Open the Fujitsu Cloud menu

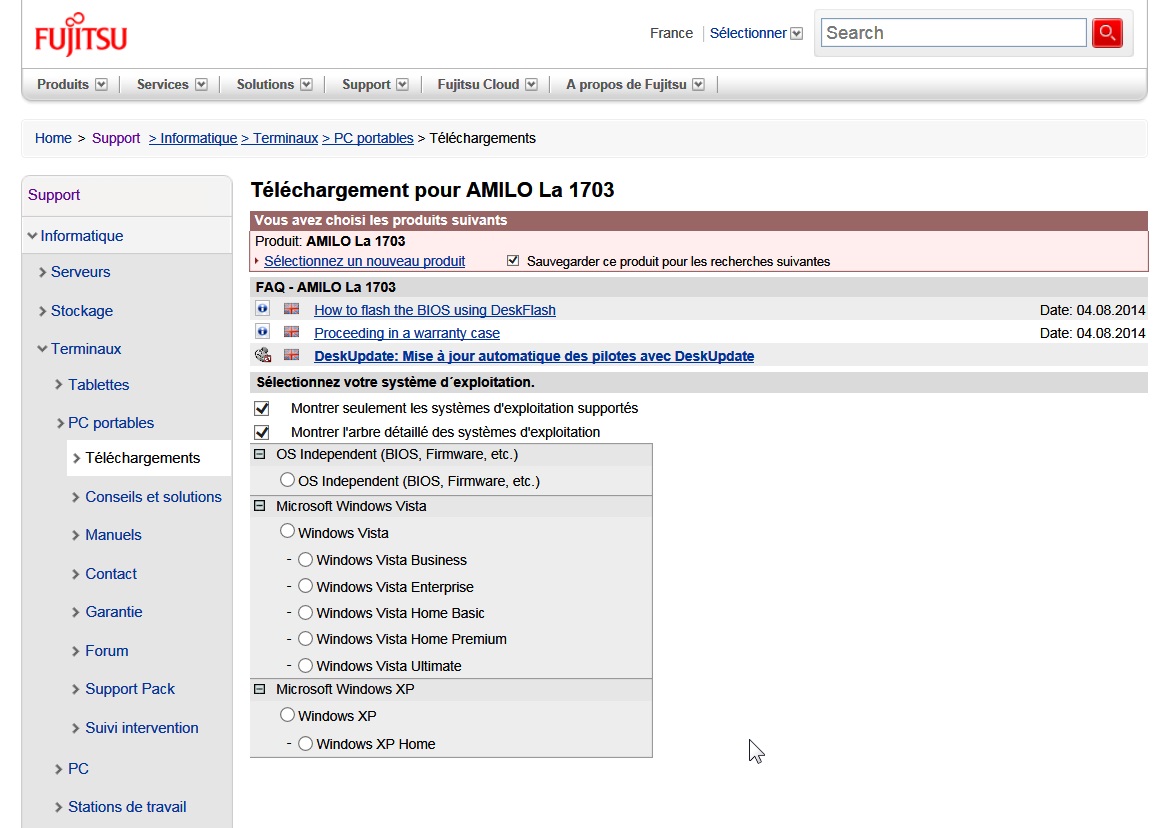pos(478,85)
